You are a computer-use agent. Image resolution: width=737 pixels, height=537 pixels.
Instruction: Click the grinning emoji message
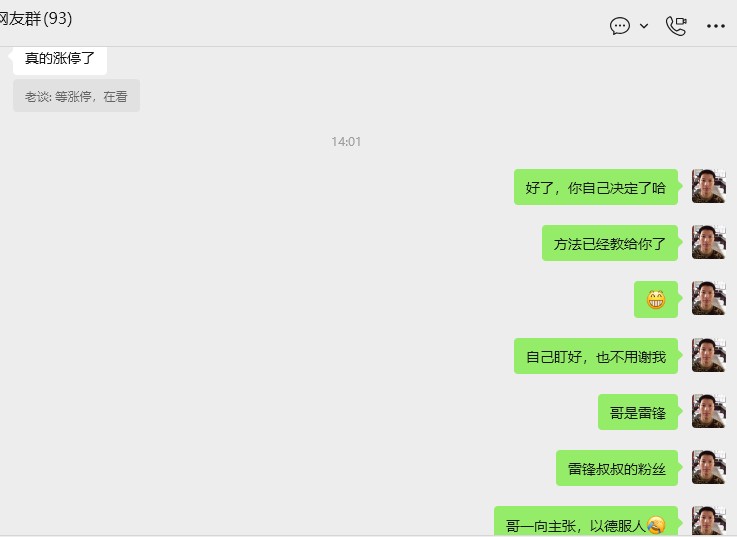point(656,300)
